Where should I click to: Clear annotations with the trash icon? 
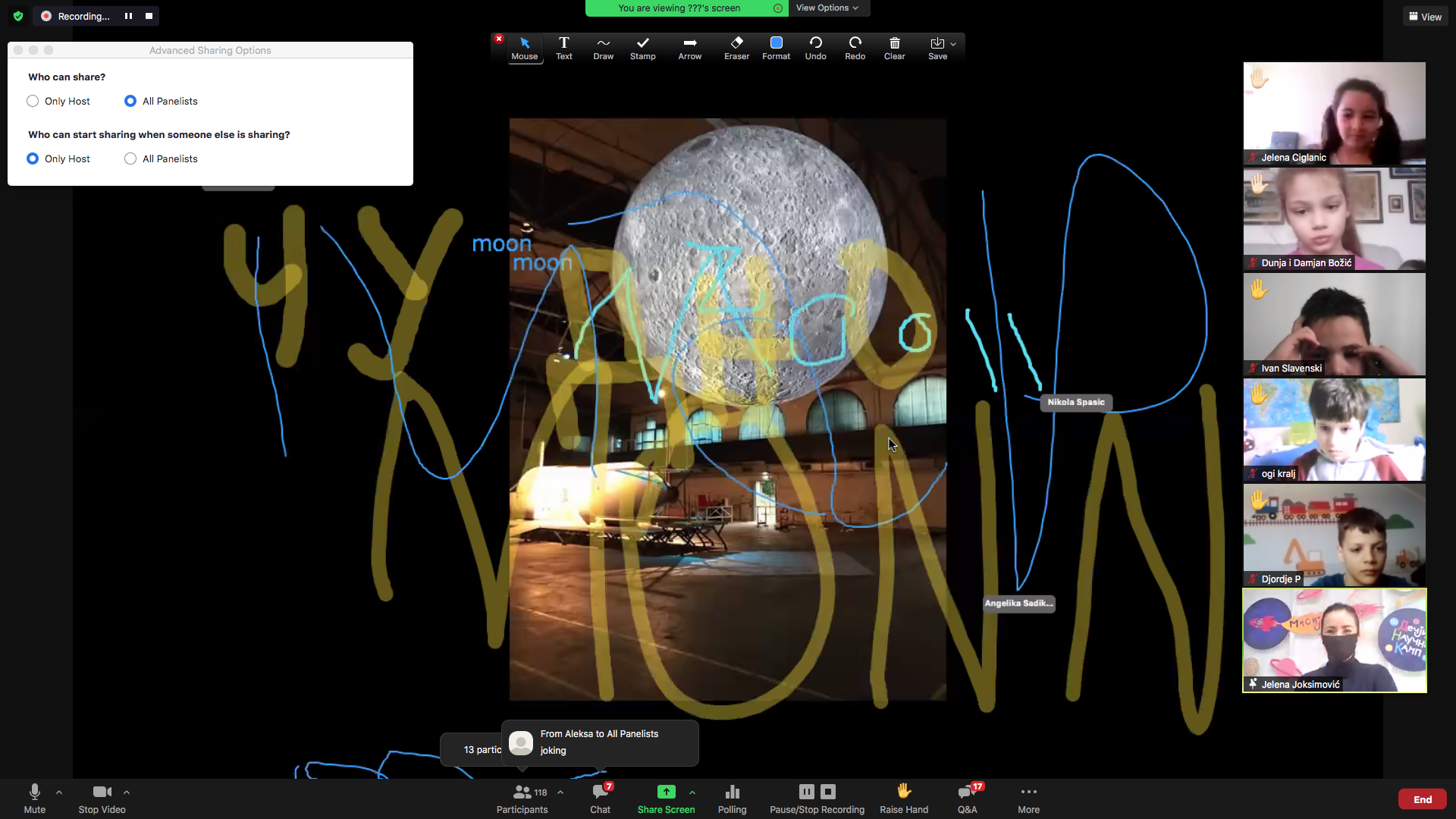pyautogui.click(x=894, y=49)
